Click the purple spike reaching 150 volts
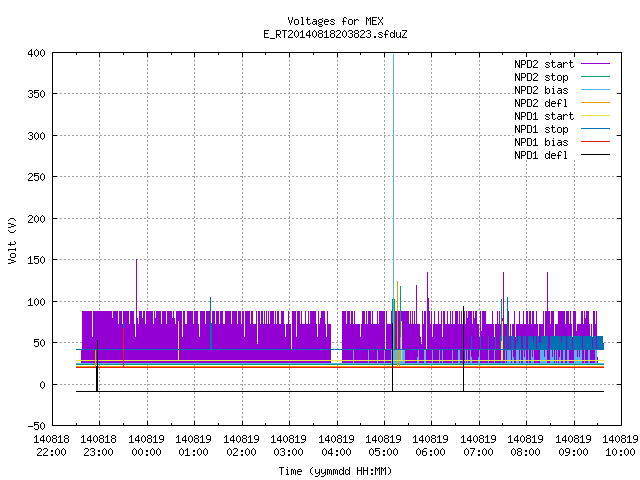The image size is (640, 480). pyautogui.click(x=136, y=284)
